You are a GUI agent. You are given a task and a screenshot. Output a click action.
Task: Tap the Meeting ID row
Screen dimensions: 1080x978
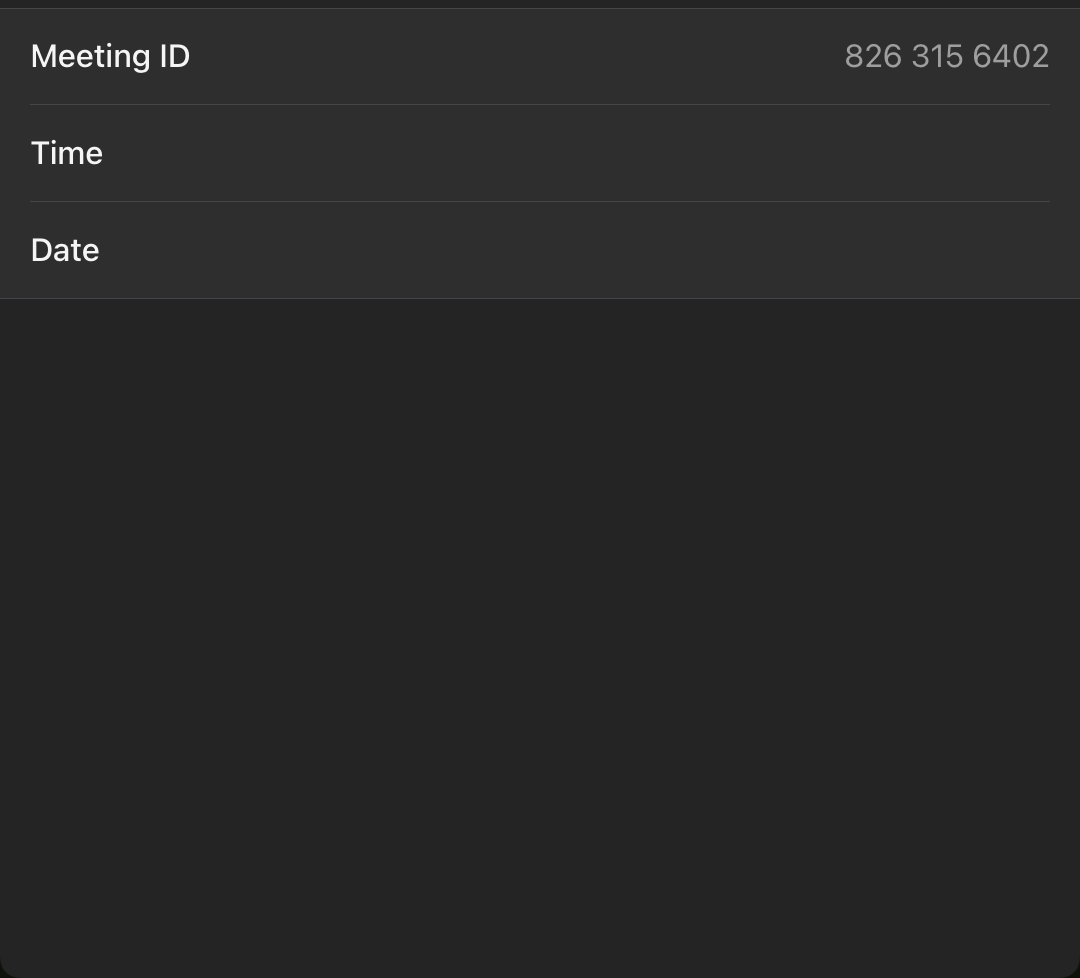pyautogui.click(x=540, y=56)
